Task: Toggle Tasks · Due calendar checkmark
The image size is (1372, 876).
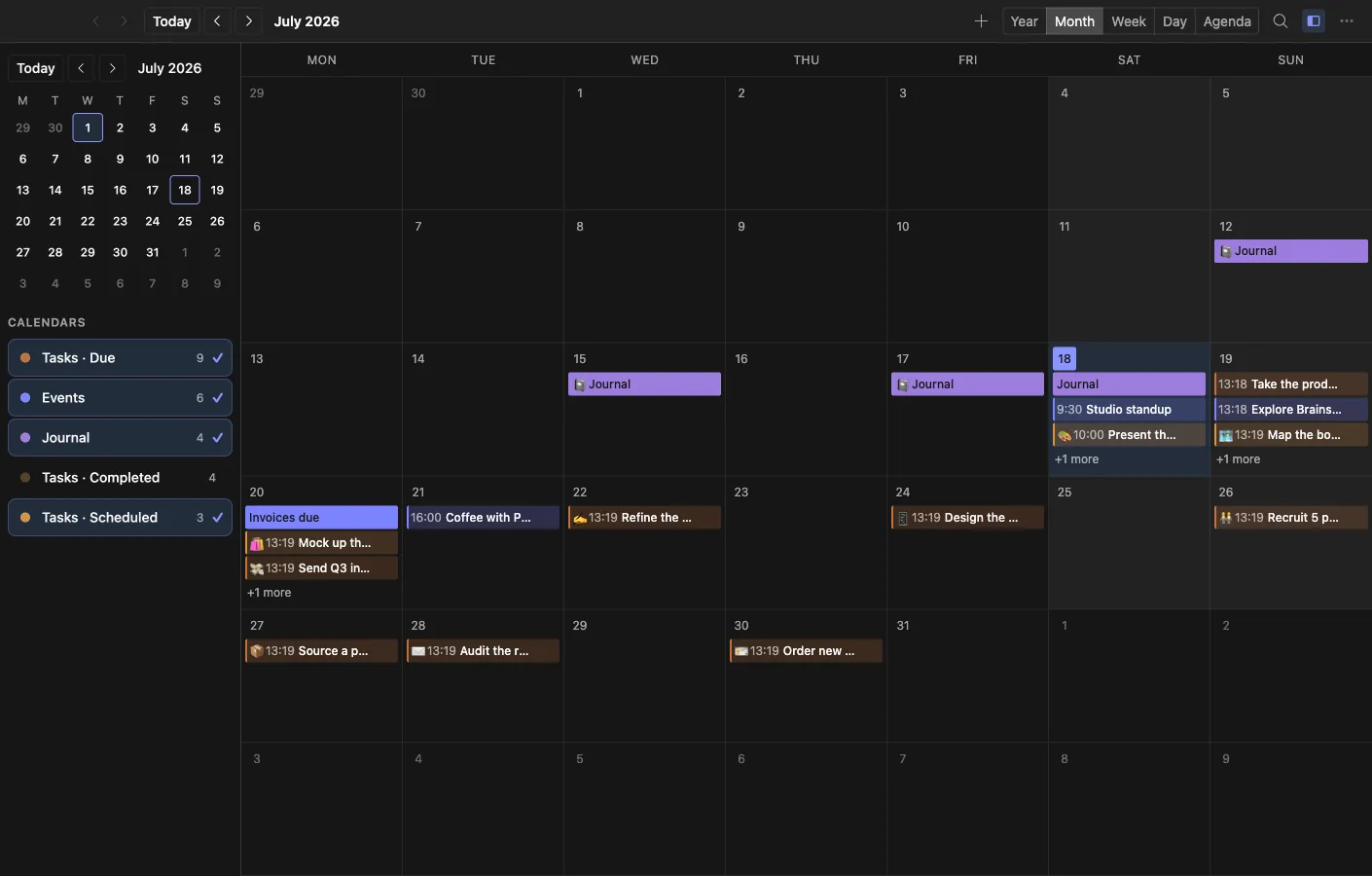Action: (218, 358)
